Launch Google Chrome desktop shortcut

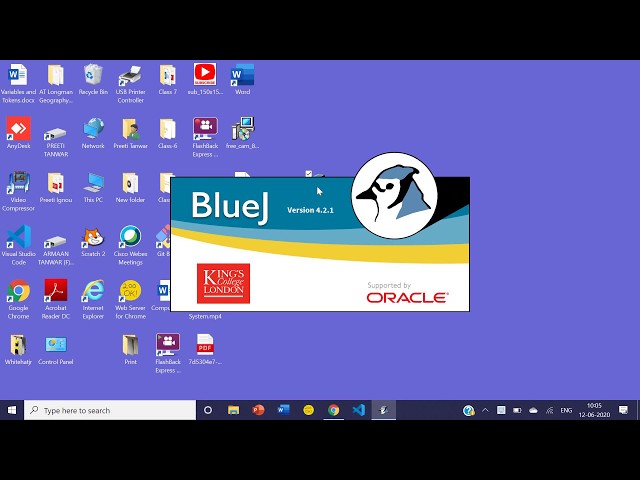[18, 299]
